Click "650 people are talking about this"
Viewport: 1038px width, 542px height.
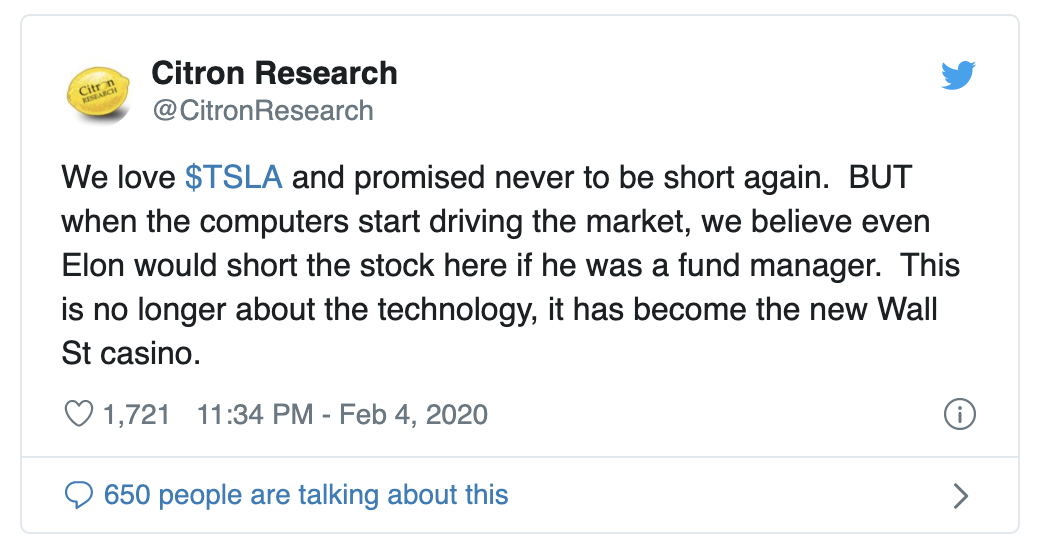click(306, 495)
